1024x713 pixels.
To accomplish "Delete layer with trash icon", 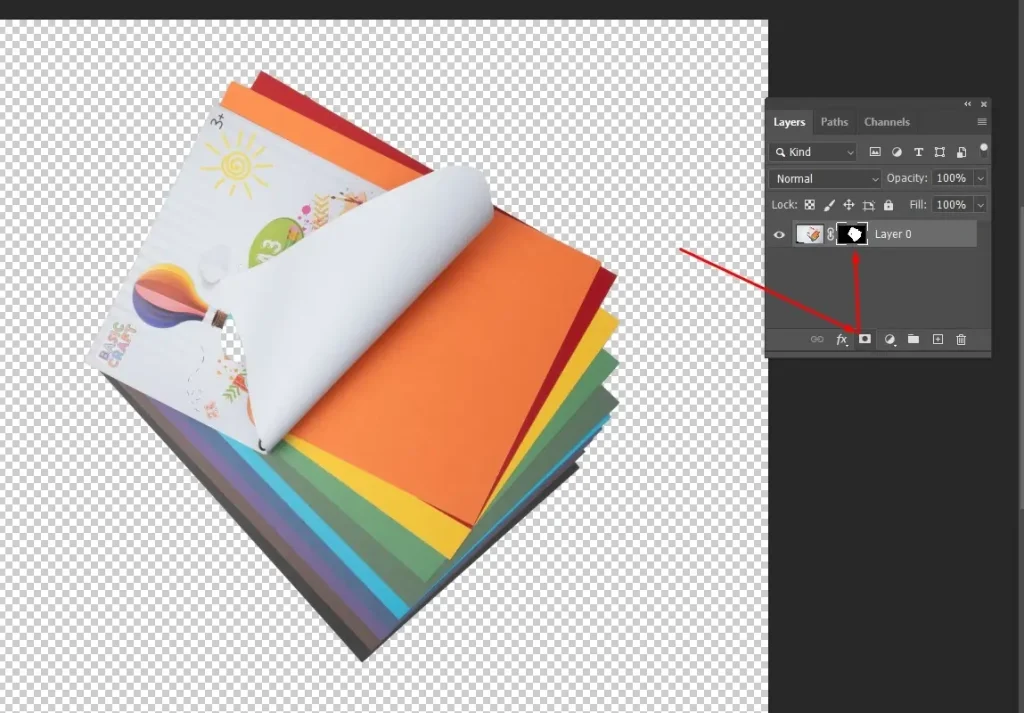I will [961, 339].
